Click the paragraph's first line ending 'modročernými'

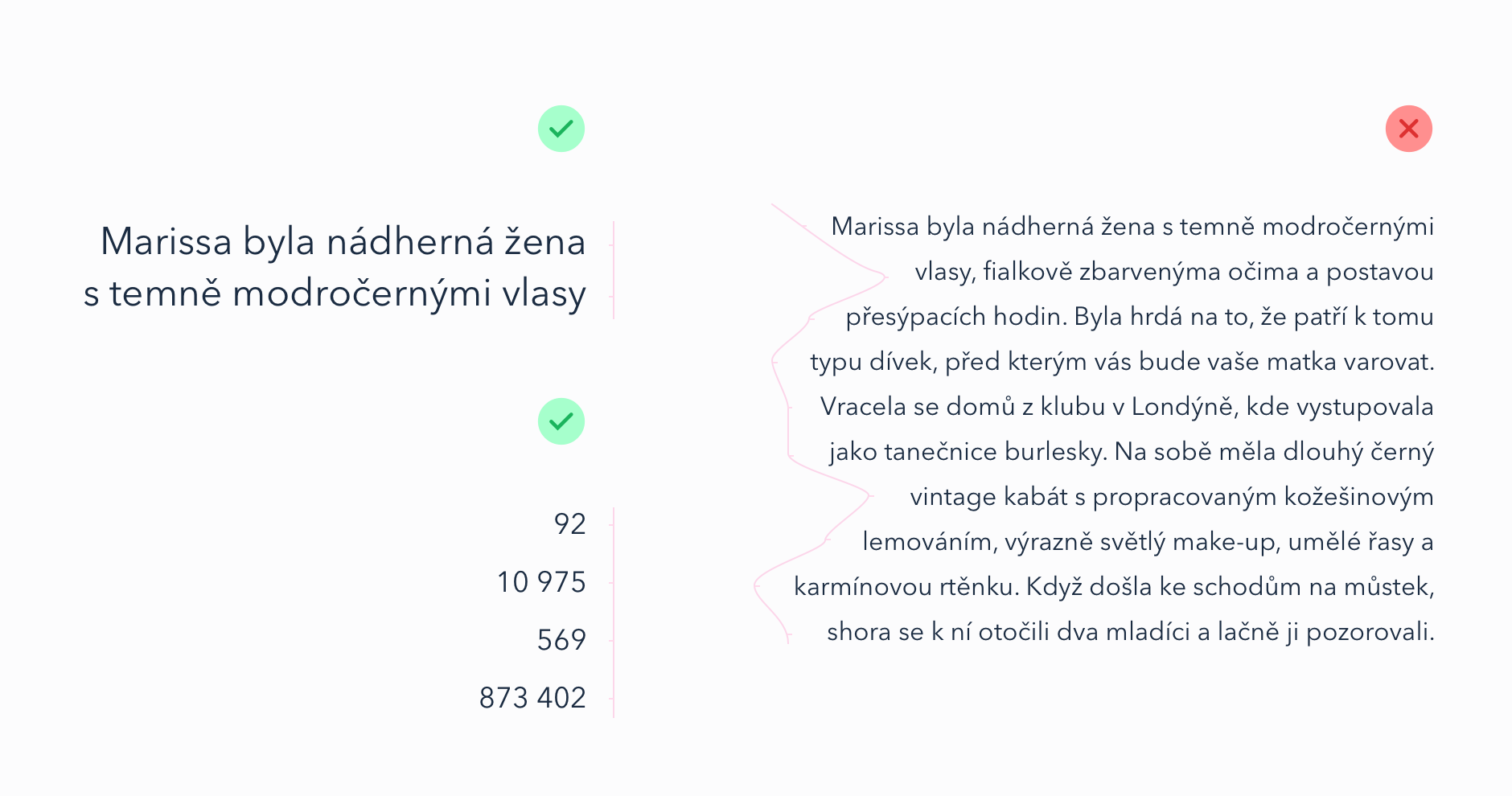tap(1132, 227)
